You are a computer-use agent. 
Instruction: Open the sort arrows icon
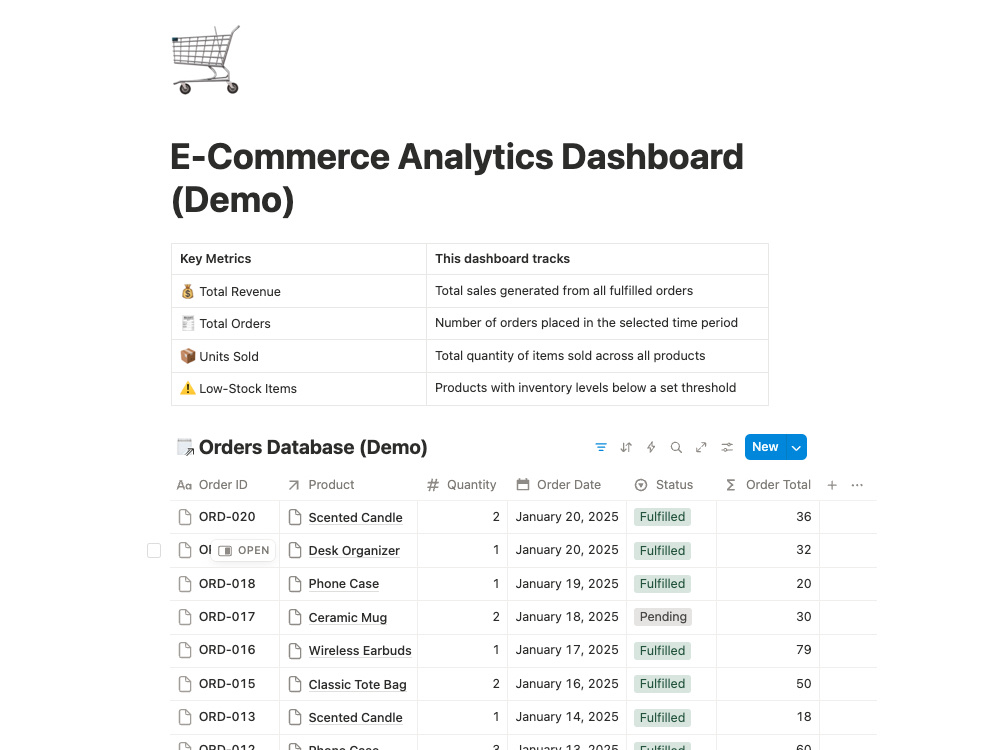626,447
